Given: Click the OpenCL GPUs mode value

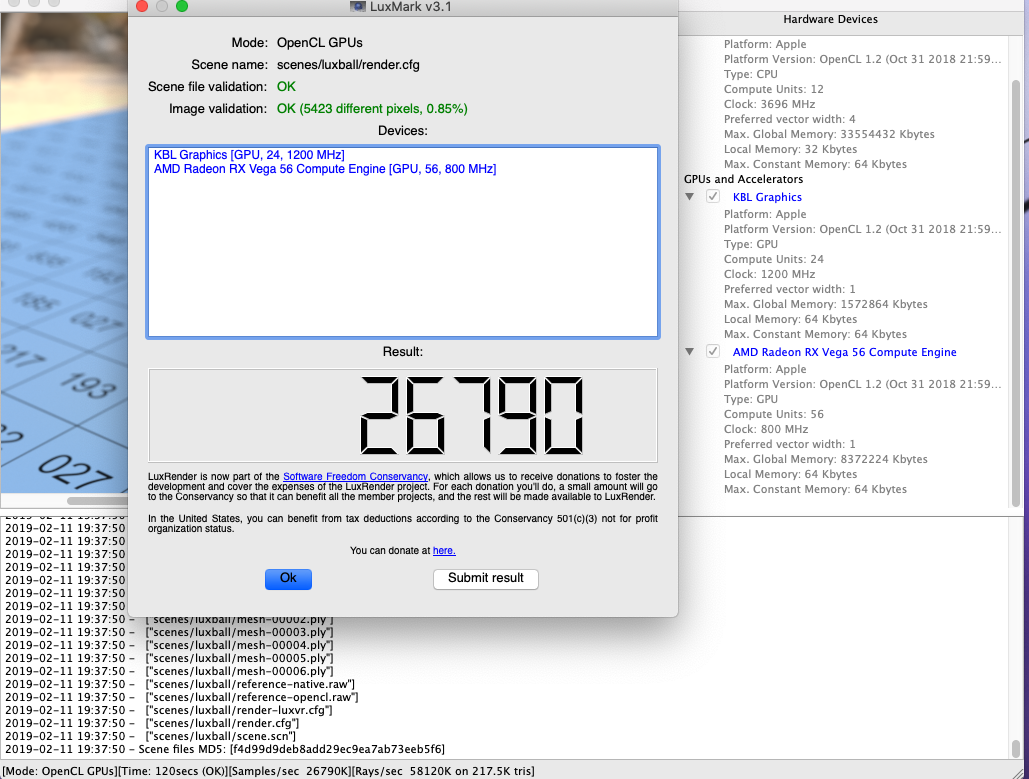Looking at the screenshot, I should [x=320, y=43].
